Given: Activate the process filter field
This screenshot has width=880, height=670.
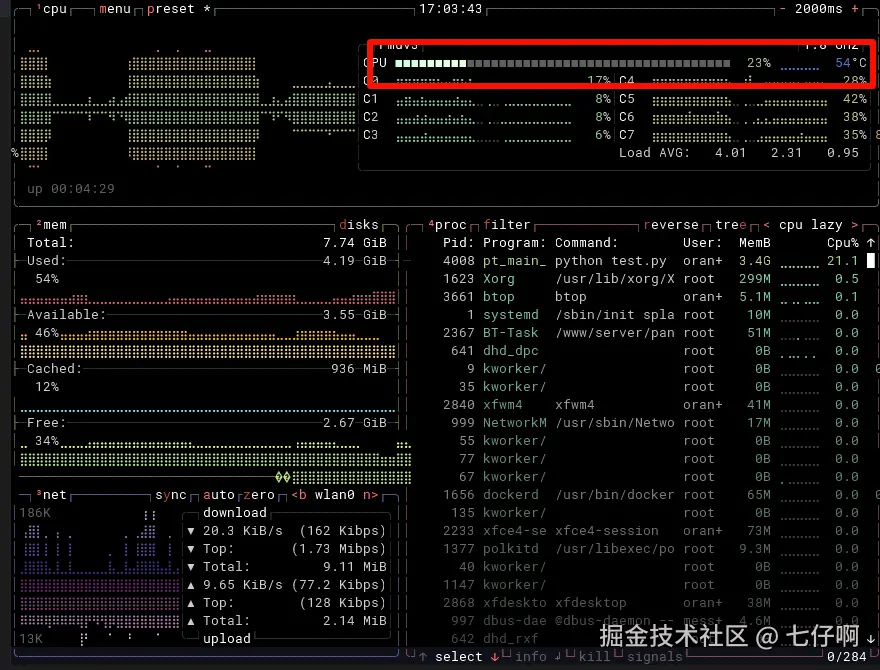Looking at the screenshot, I should (507, 225).
